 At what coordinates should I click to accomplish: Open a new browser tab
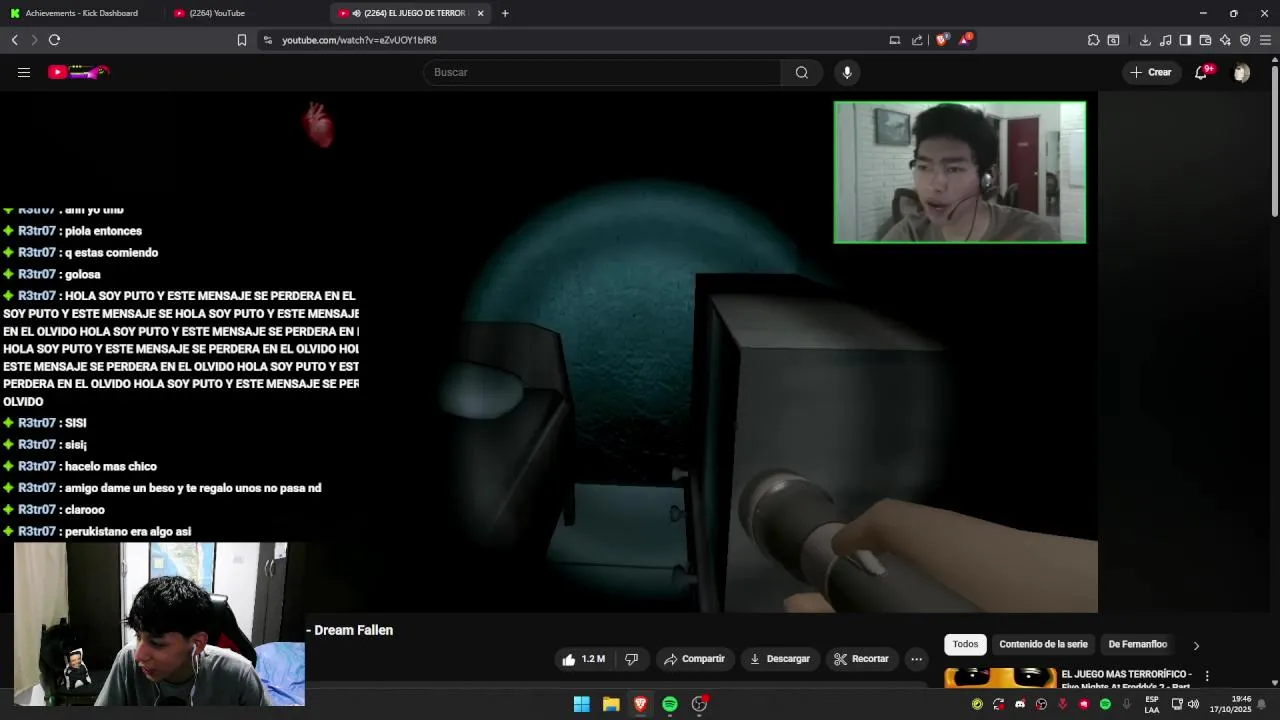(x=505, y=13)
